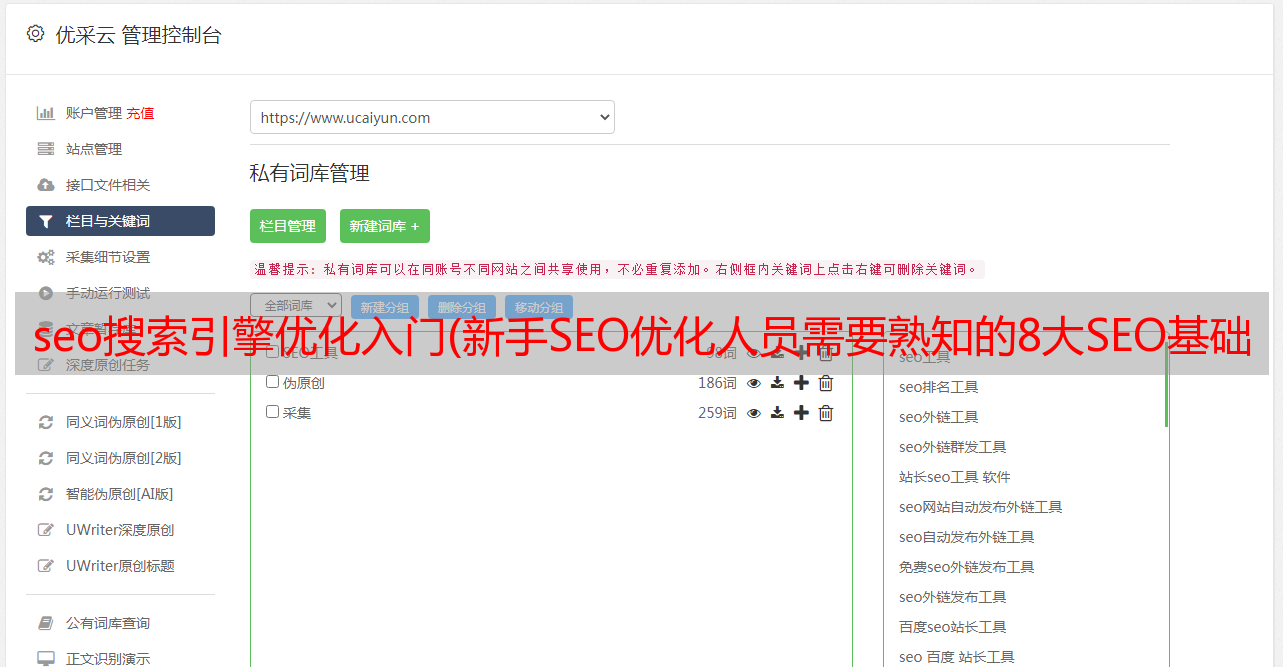
Task: Click the 新建词库 + button
Action: 385,226
